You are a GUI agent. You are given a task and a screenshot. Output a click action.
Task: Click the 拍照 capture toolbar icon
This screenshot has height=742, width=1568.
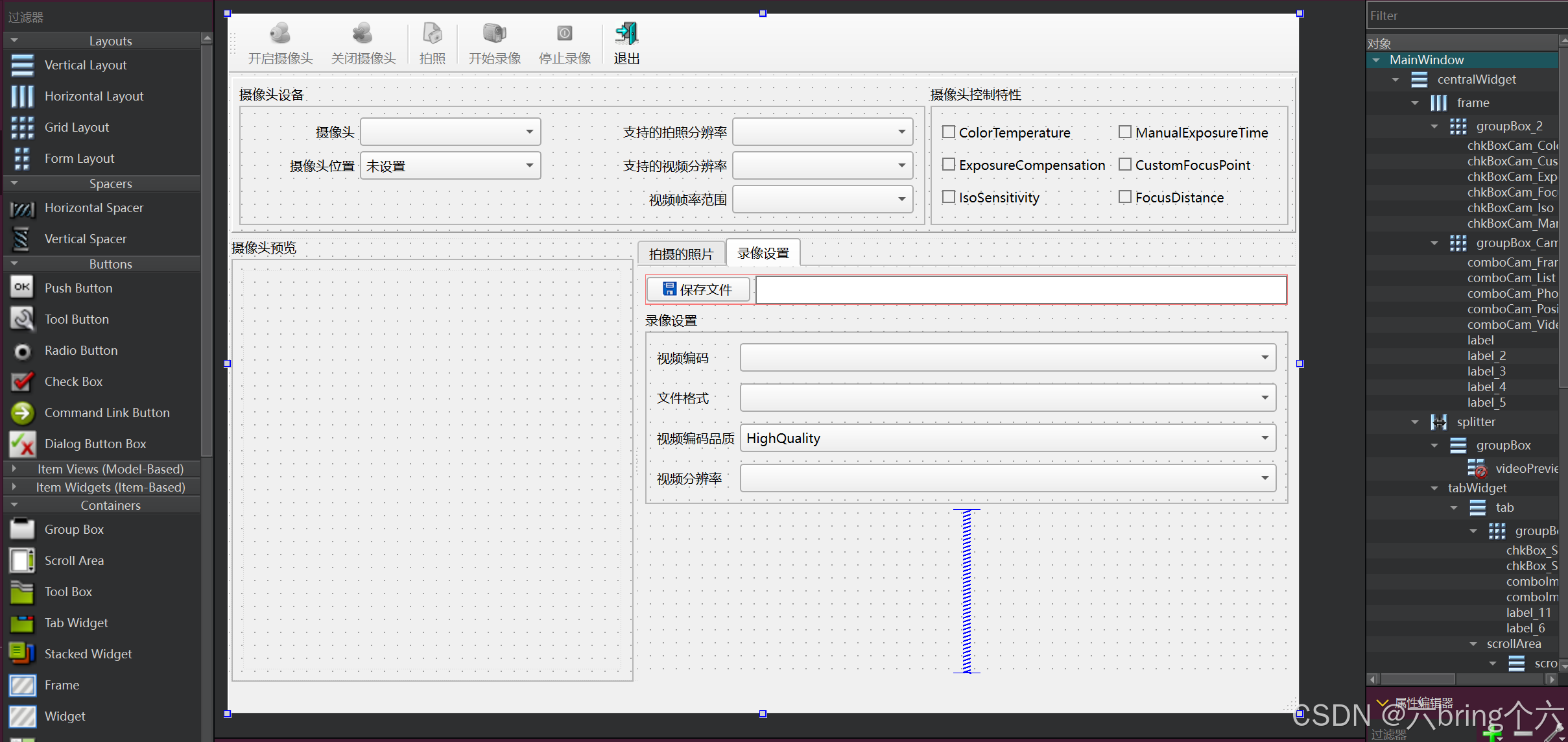(x=432, y=34)
